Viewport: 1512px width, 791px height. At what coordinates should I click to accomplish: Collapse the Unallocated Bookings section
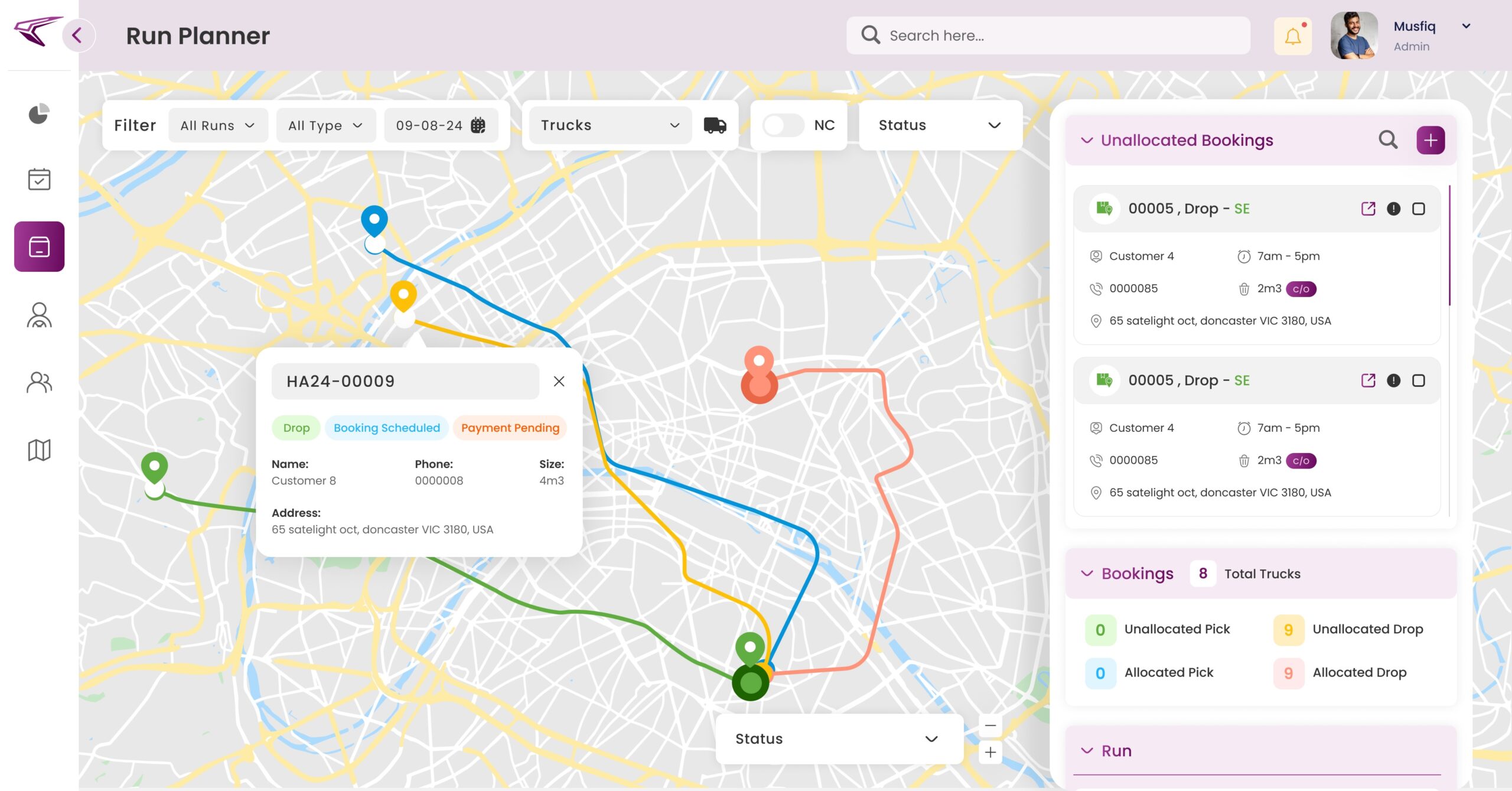pos(1087,140)
